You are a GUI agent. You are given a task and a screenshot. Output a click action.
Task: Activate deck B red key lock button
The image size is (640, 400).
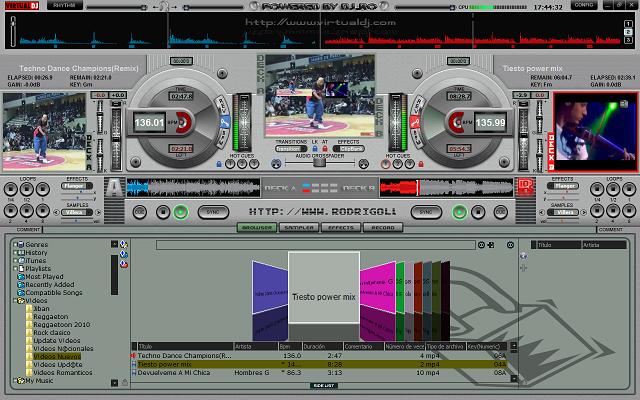pyautogui.click(x=415, y=122)
